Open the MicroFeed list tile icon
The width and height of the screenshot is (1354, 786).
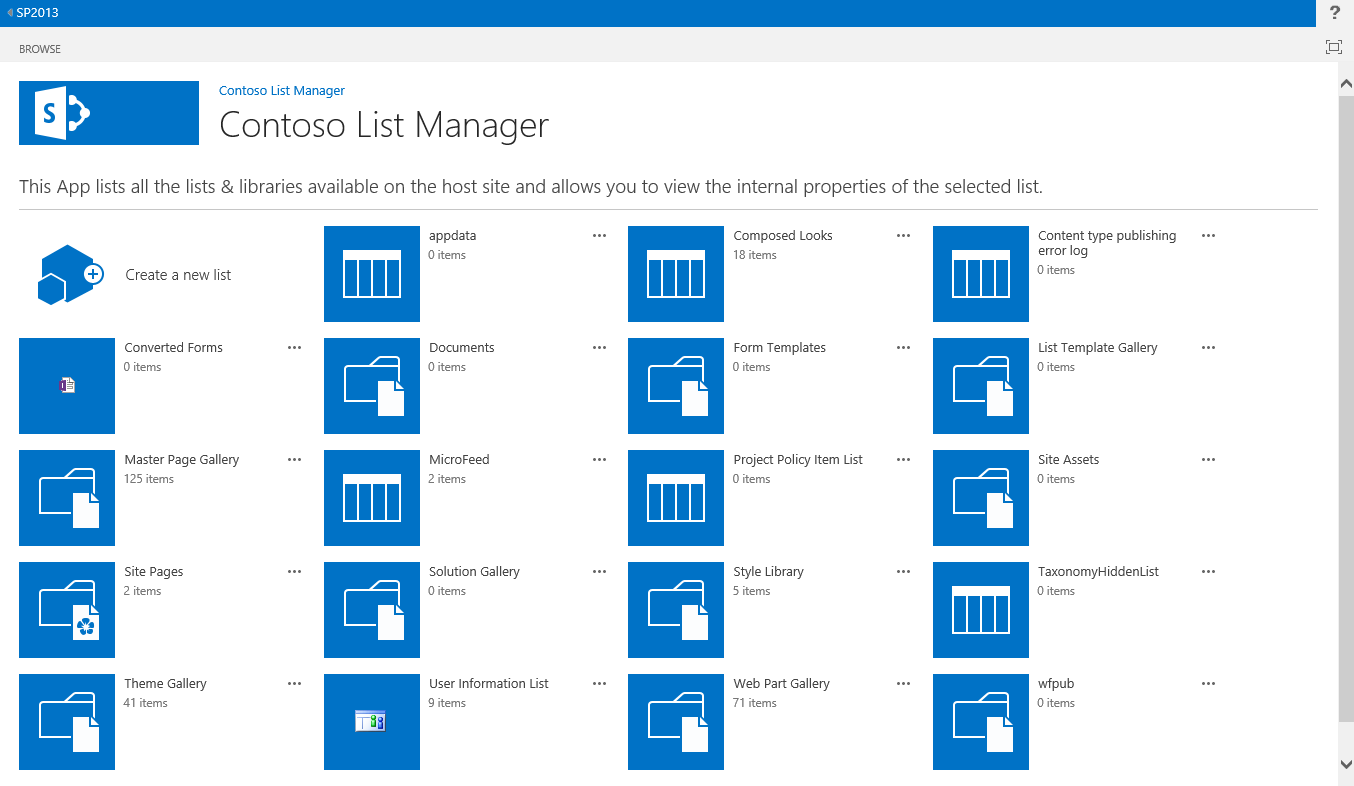coord(372,498)
